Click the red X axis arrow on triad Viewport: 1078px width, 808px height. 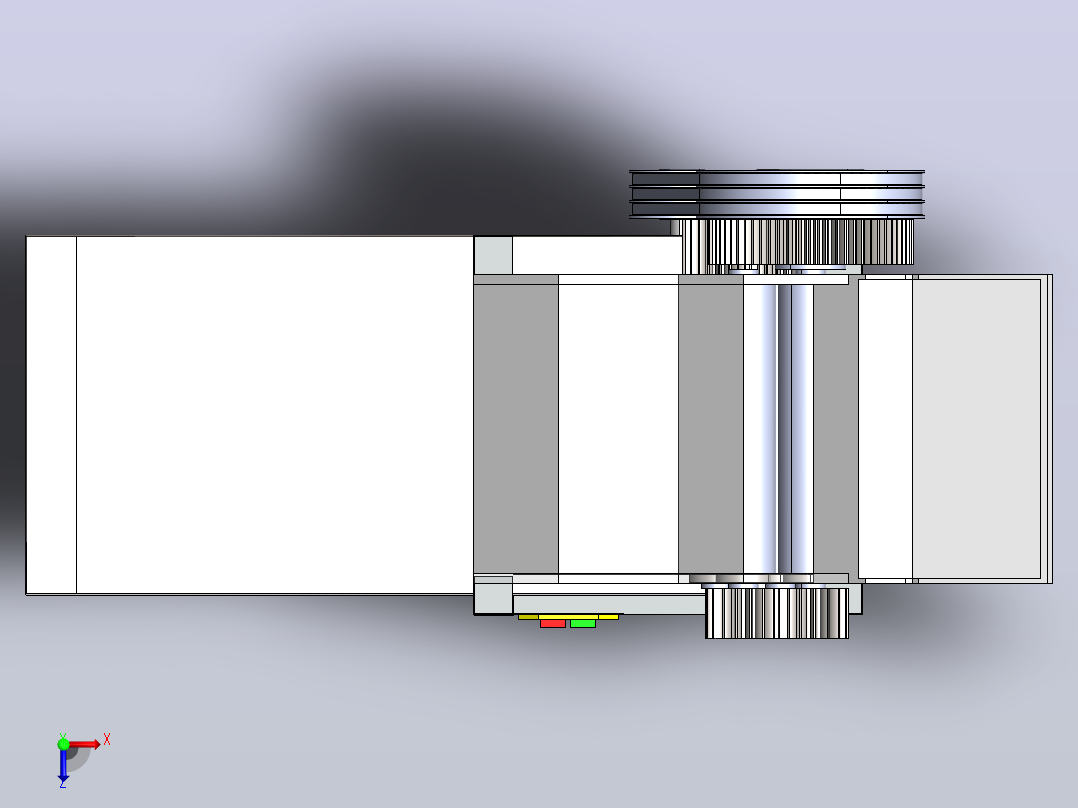click(x=85, y=744)
